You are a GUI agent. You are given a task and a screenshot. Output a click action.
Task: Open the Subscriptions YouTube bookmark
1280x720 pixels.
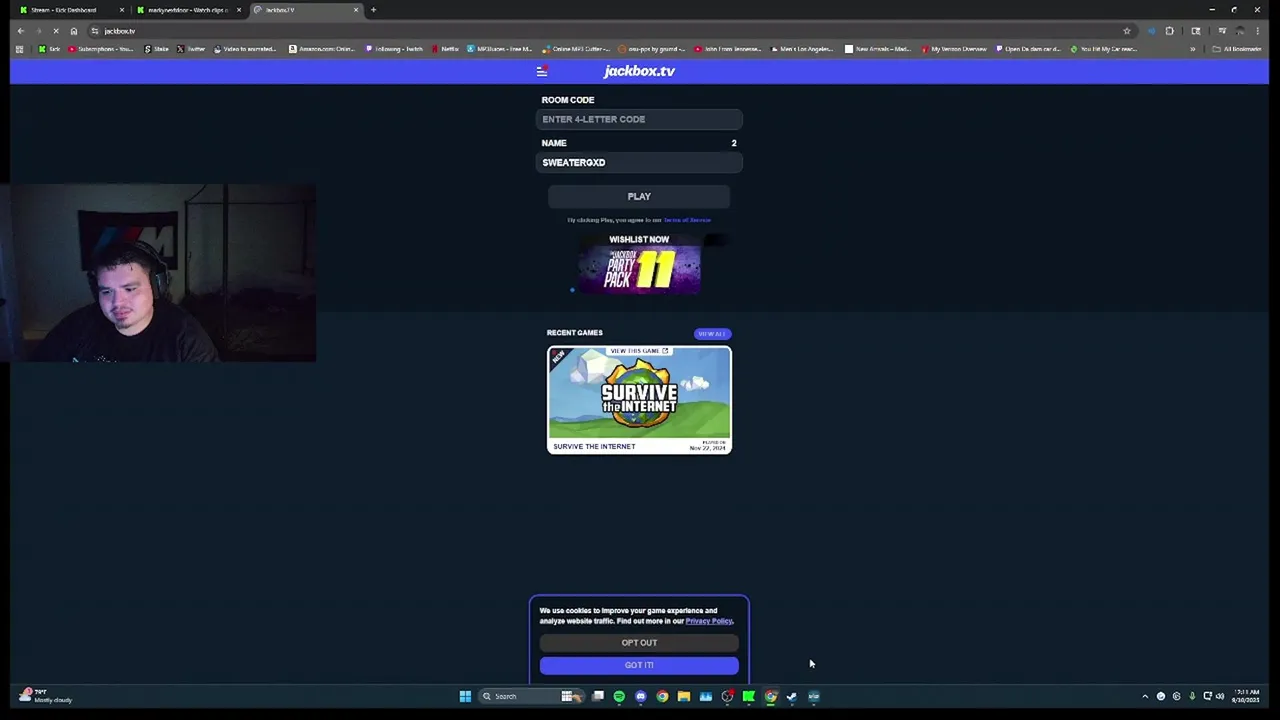pyautogui.click(x=102, y=49)
